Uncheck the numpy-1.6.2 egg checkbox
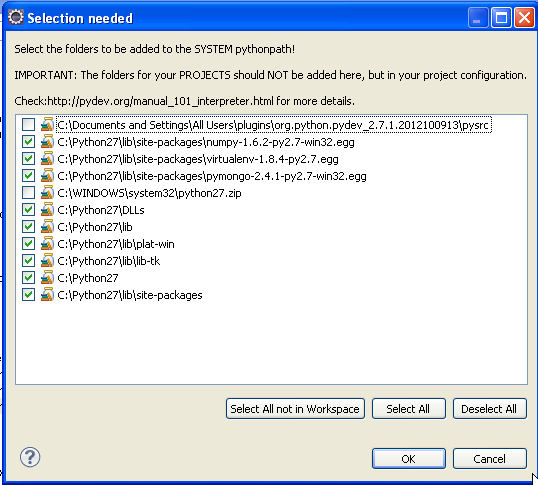 click(x=28, y=142)
